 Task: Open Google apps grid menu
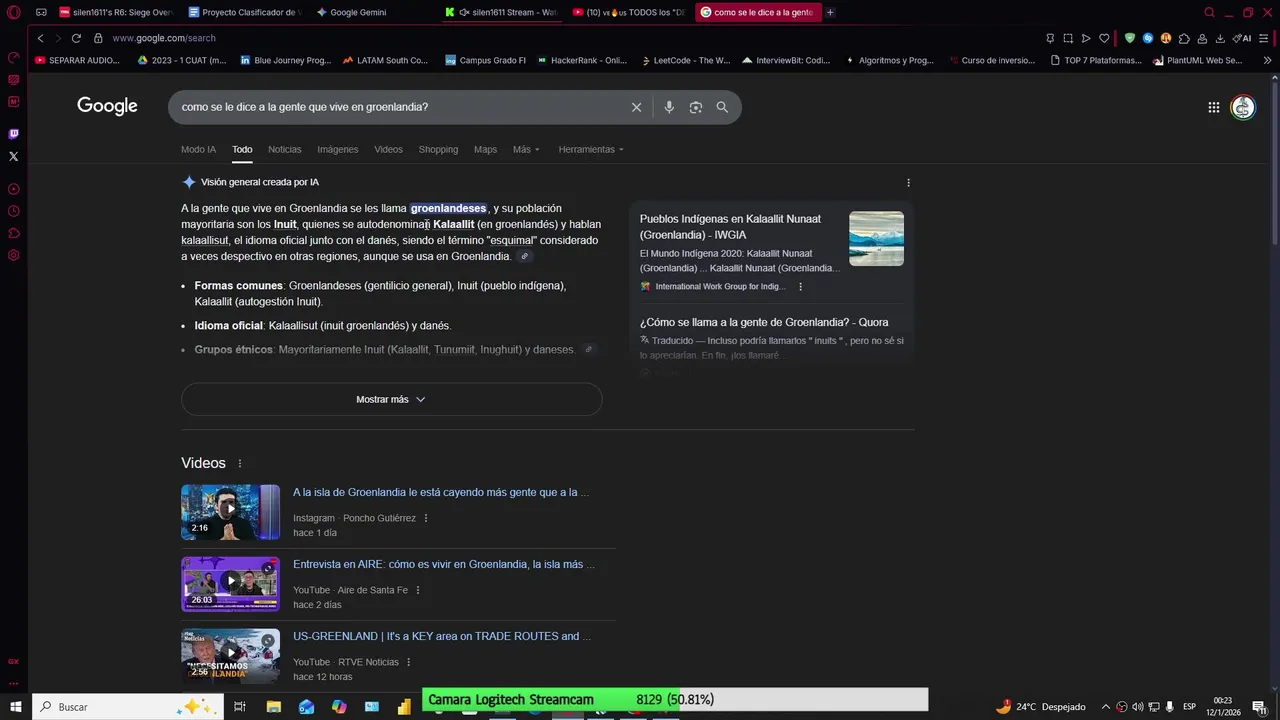click(x=1213, y=107)
